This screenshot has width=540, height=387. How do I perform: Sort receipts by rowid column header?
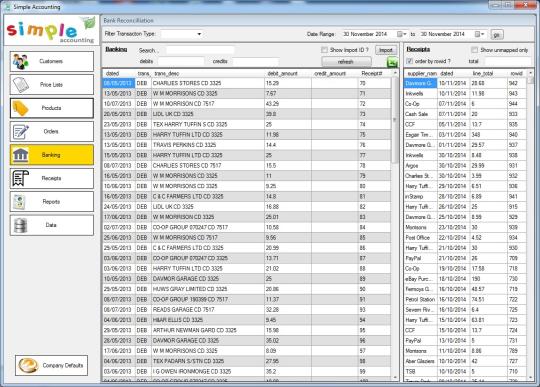pos(517,73)
